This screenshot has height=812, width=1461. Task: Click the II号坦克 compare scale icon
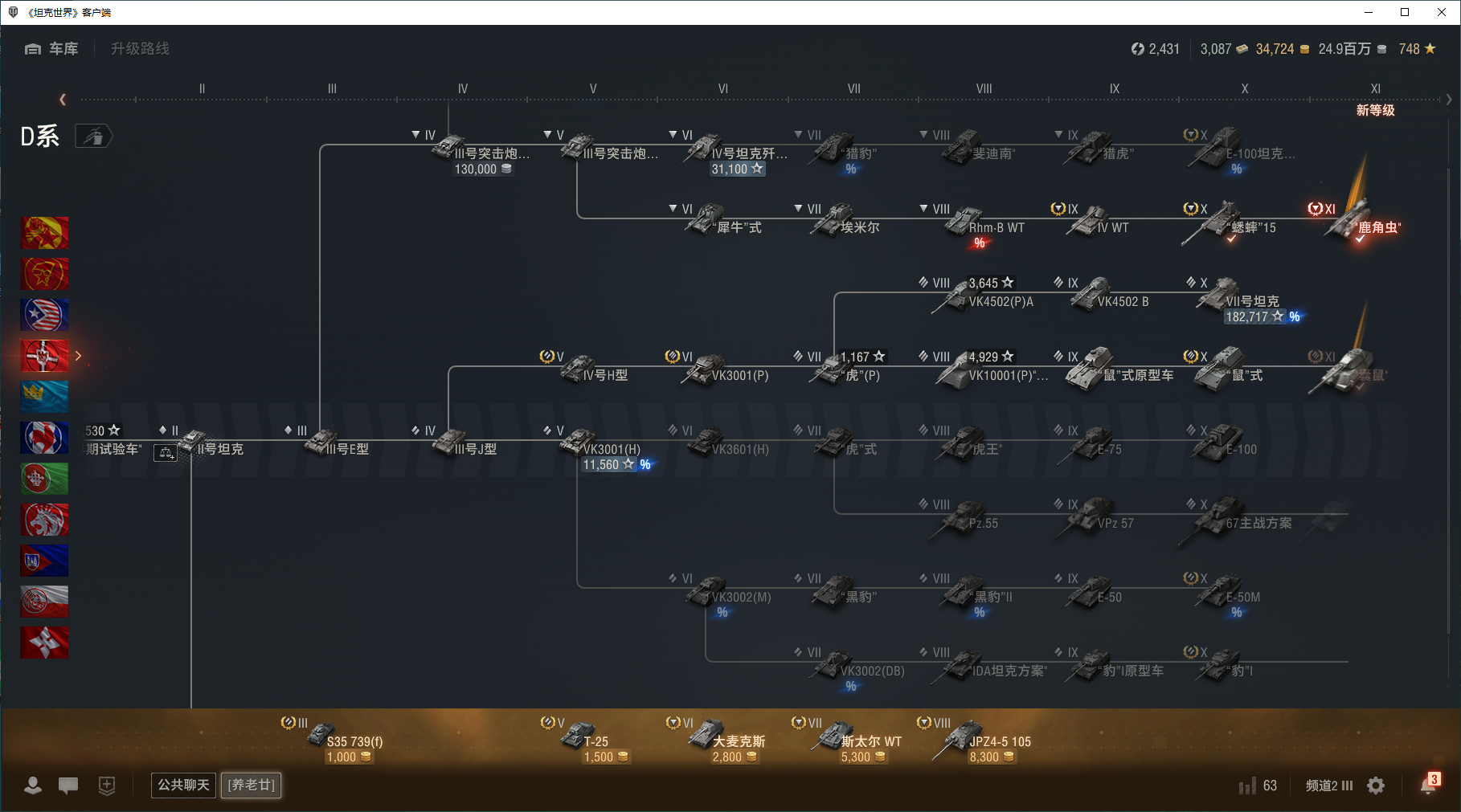coord(166,453)
